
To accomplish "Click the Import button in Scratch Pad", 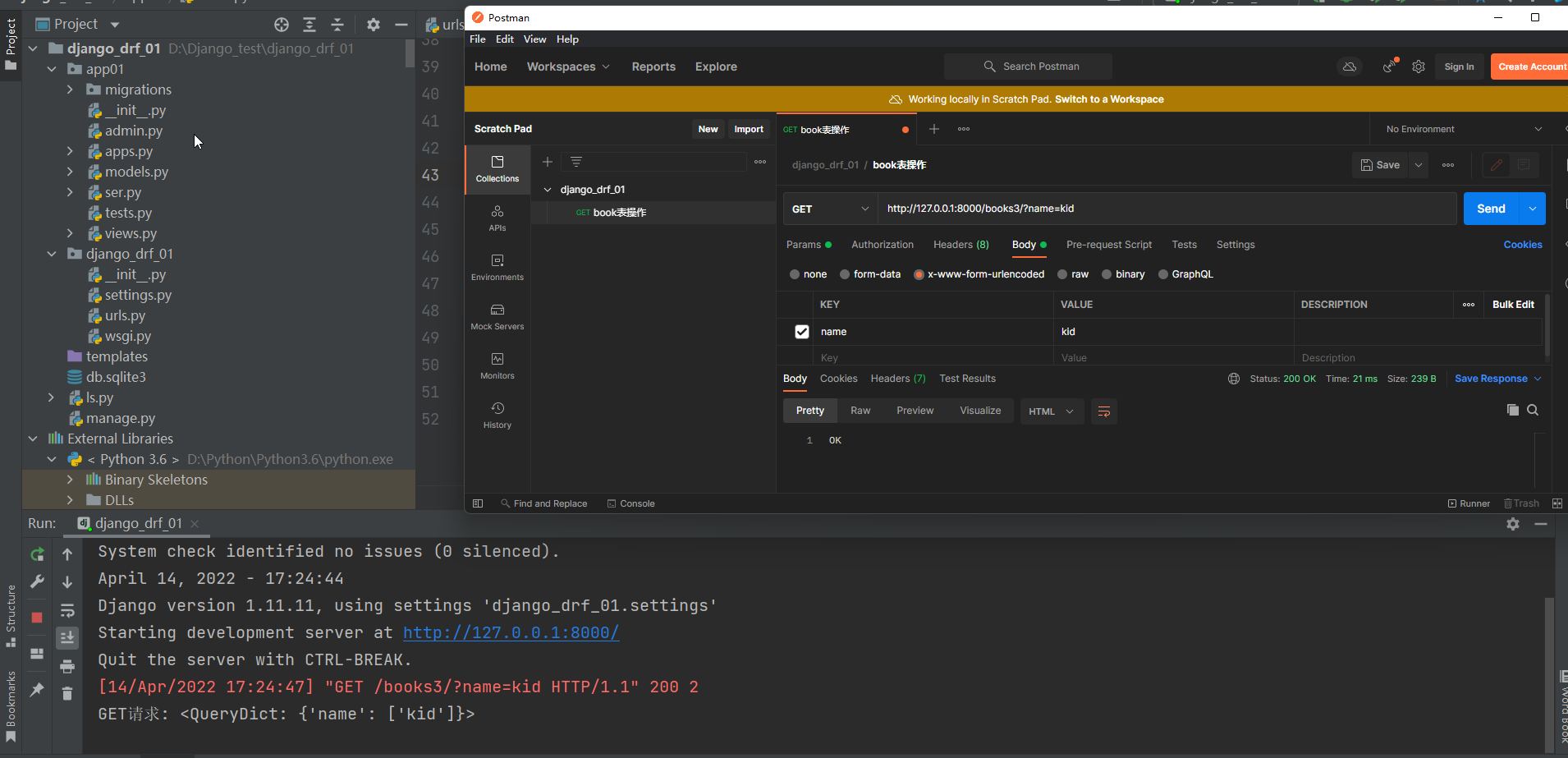I will 749,129.
